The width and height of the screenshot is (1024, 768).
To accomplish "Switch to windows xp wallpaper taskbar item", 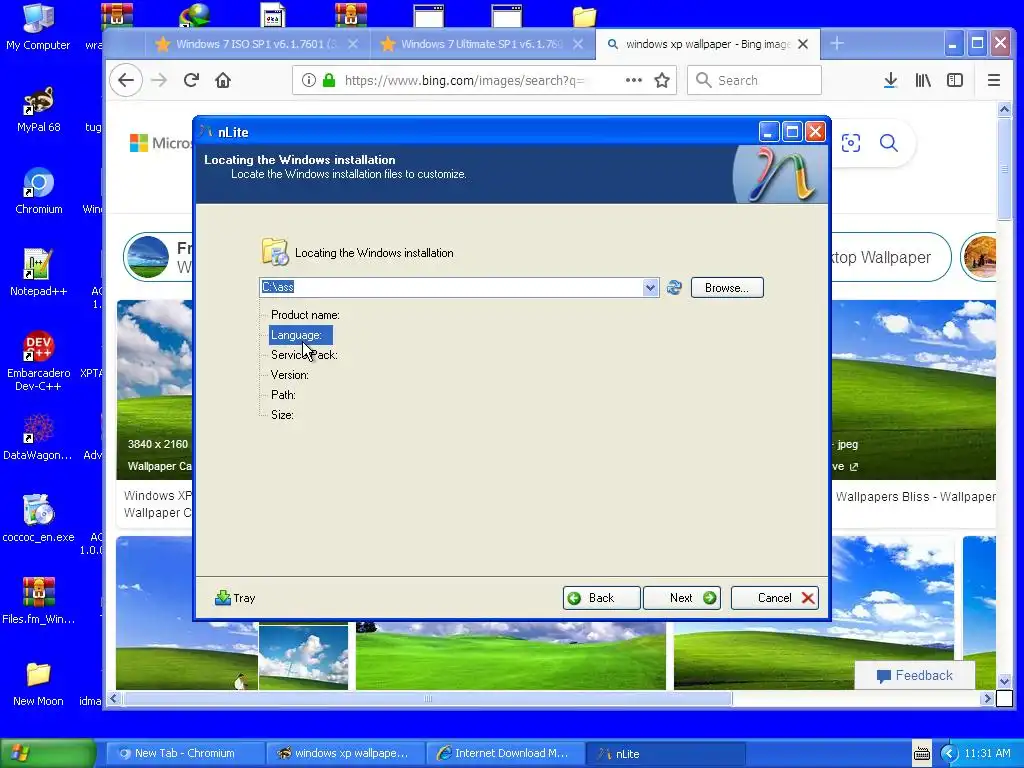I will point(345,753).
